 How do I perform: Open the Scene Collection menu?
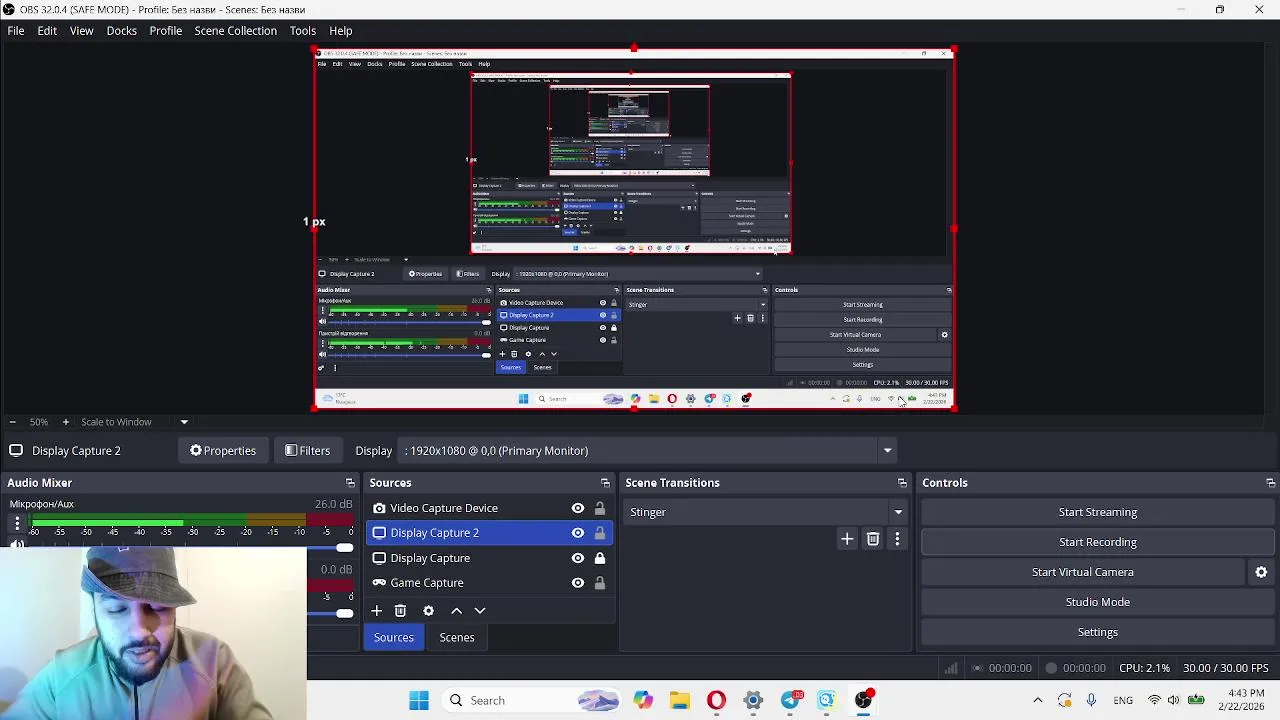coord(235,31)
